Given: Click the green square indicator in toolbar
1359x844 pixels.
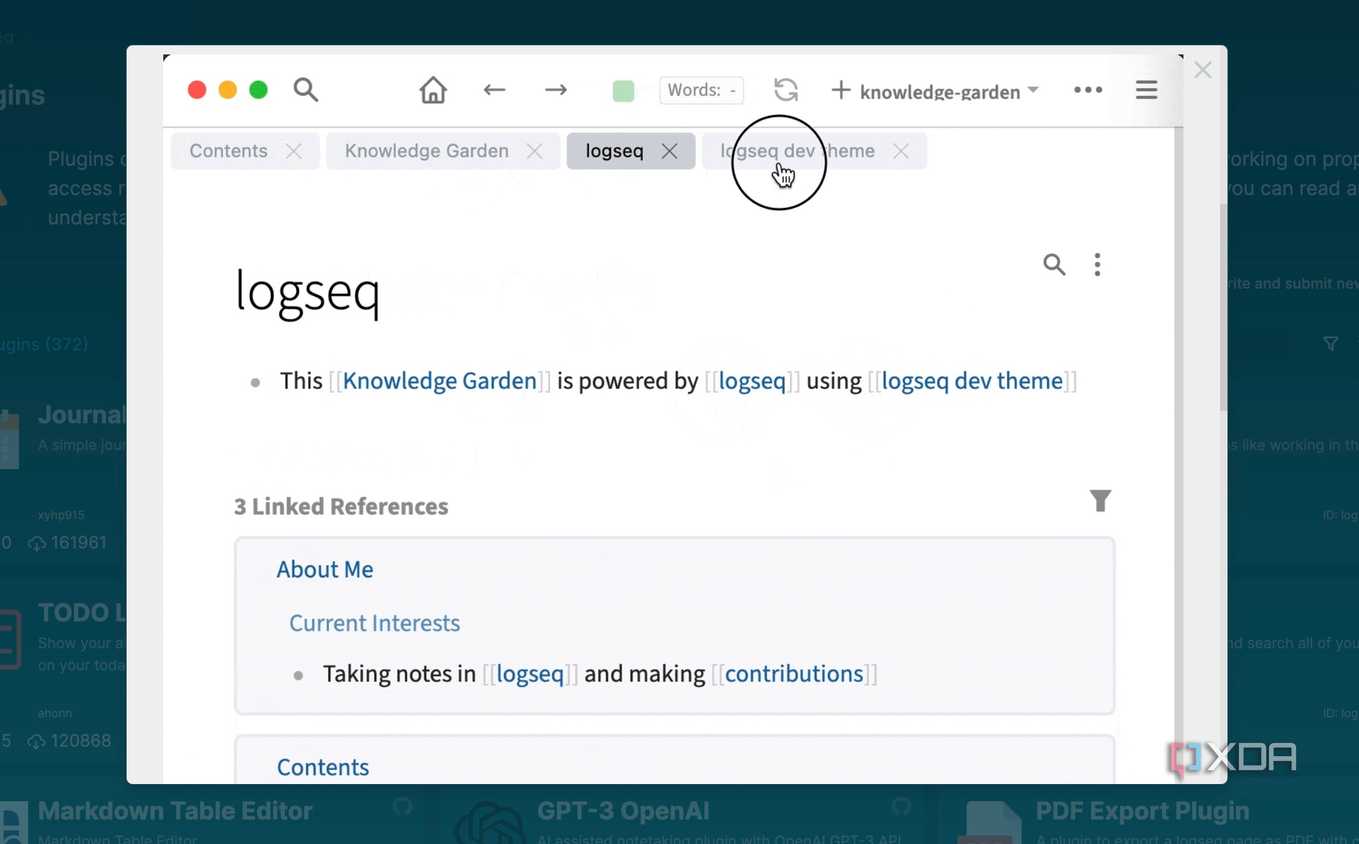Looking at the screenshot, I should point(623,91).
